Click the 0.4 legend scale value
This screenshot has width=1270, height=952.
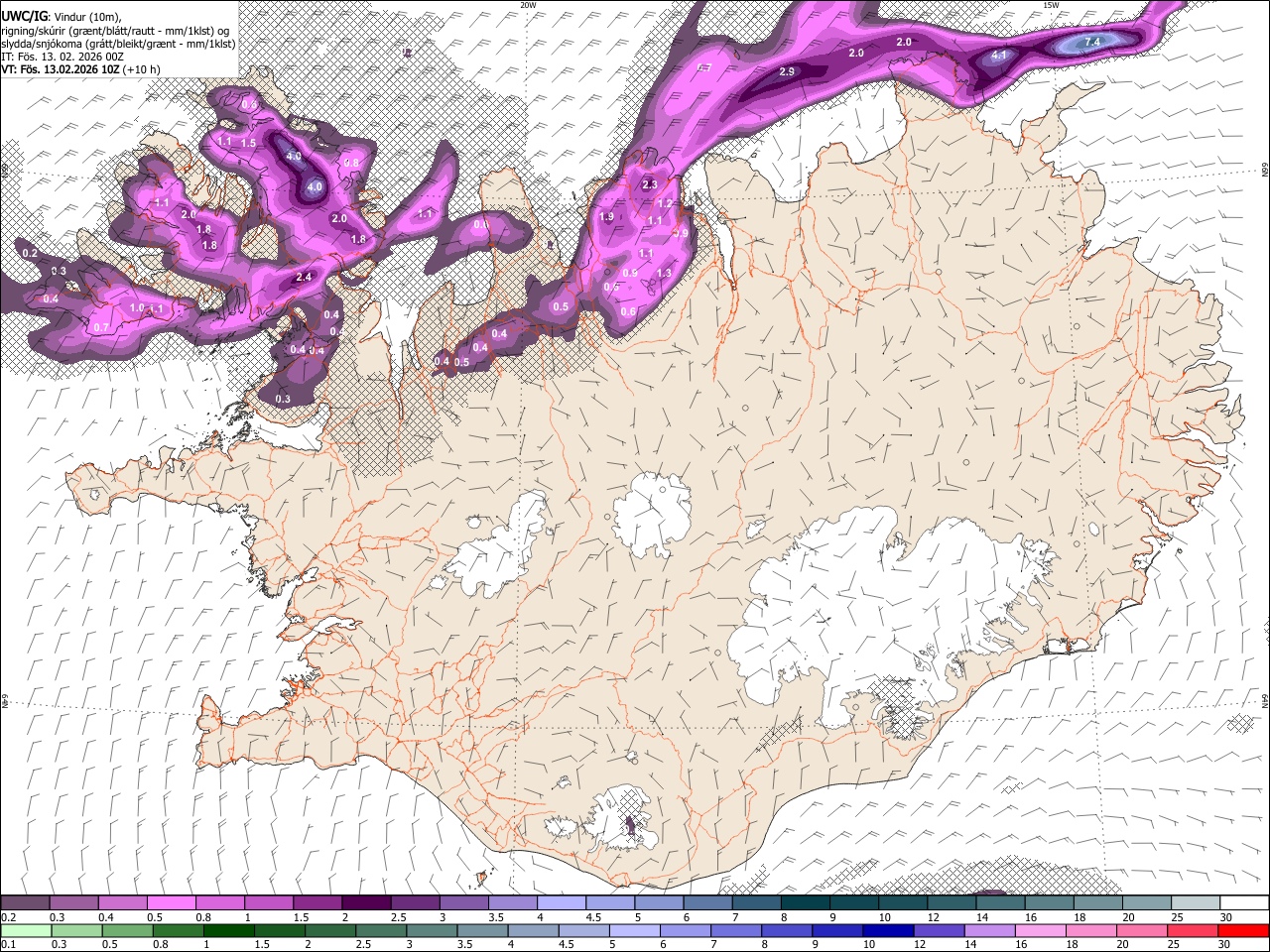(105, 917)
